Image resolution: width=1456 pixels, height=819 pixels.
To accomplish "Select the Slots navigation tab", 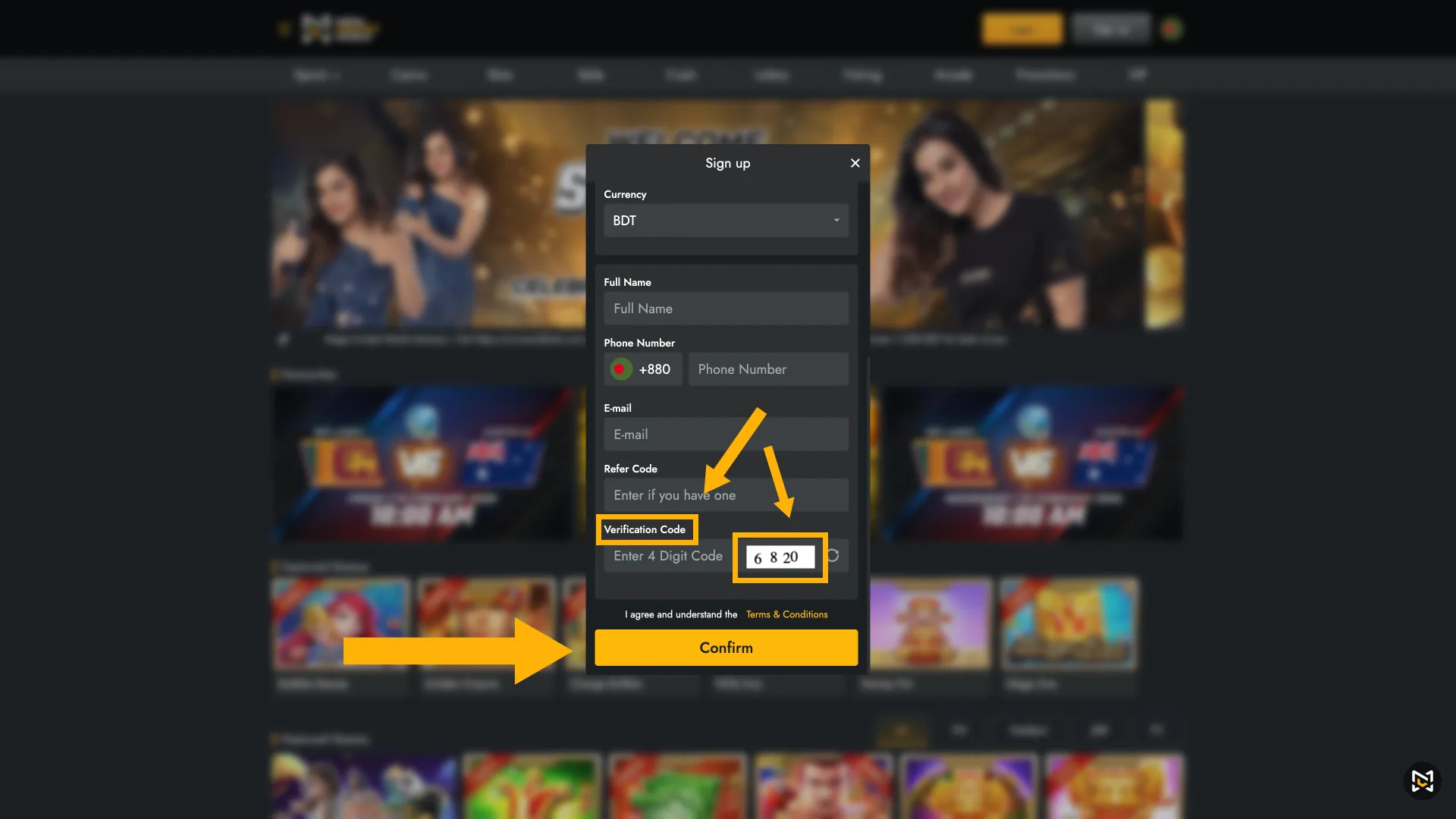I will pos(500,75).
